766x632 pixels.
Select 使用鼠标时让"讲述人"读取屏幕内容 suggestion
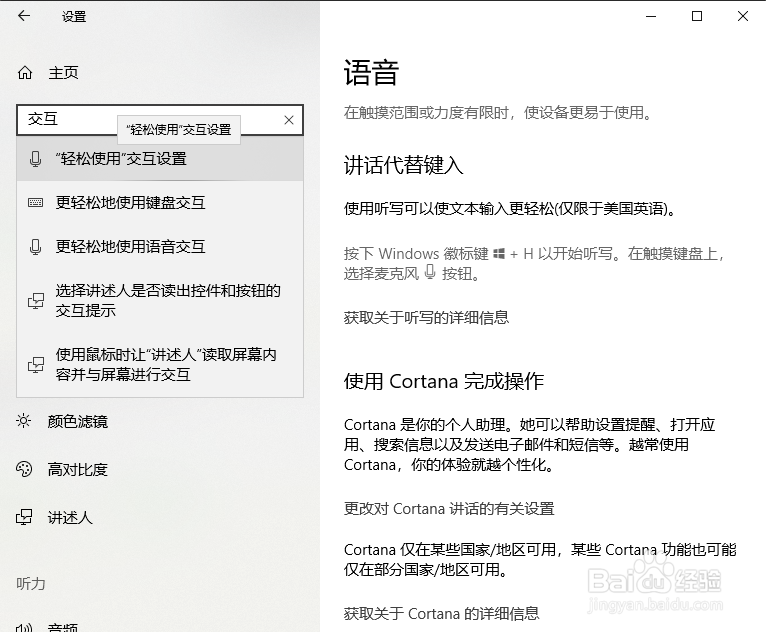pos(160,364)
